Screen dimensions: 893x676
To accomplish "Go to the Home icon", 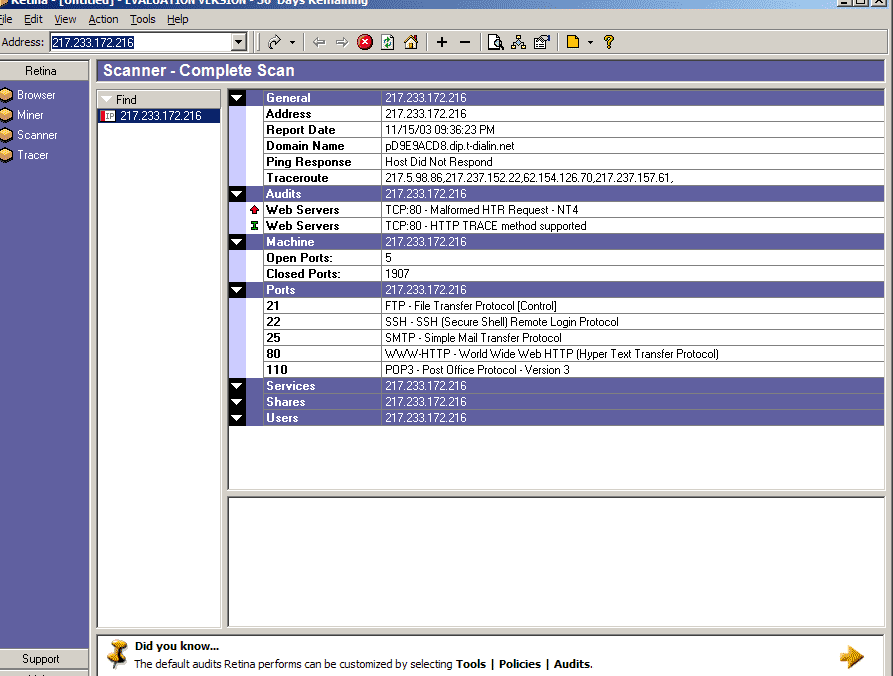I will pyautogui.click(x=411, y=42).
